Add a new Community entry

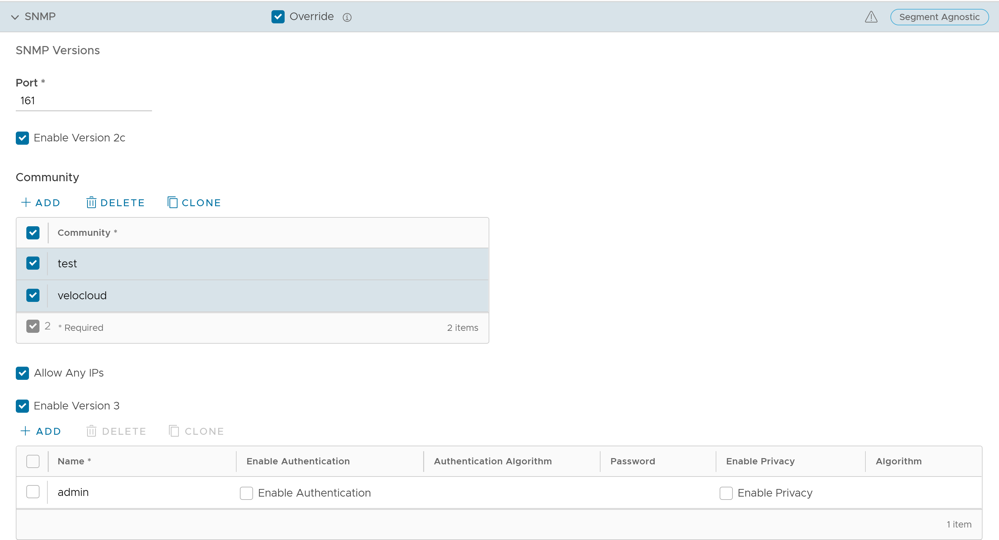41,203
